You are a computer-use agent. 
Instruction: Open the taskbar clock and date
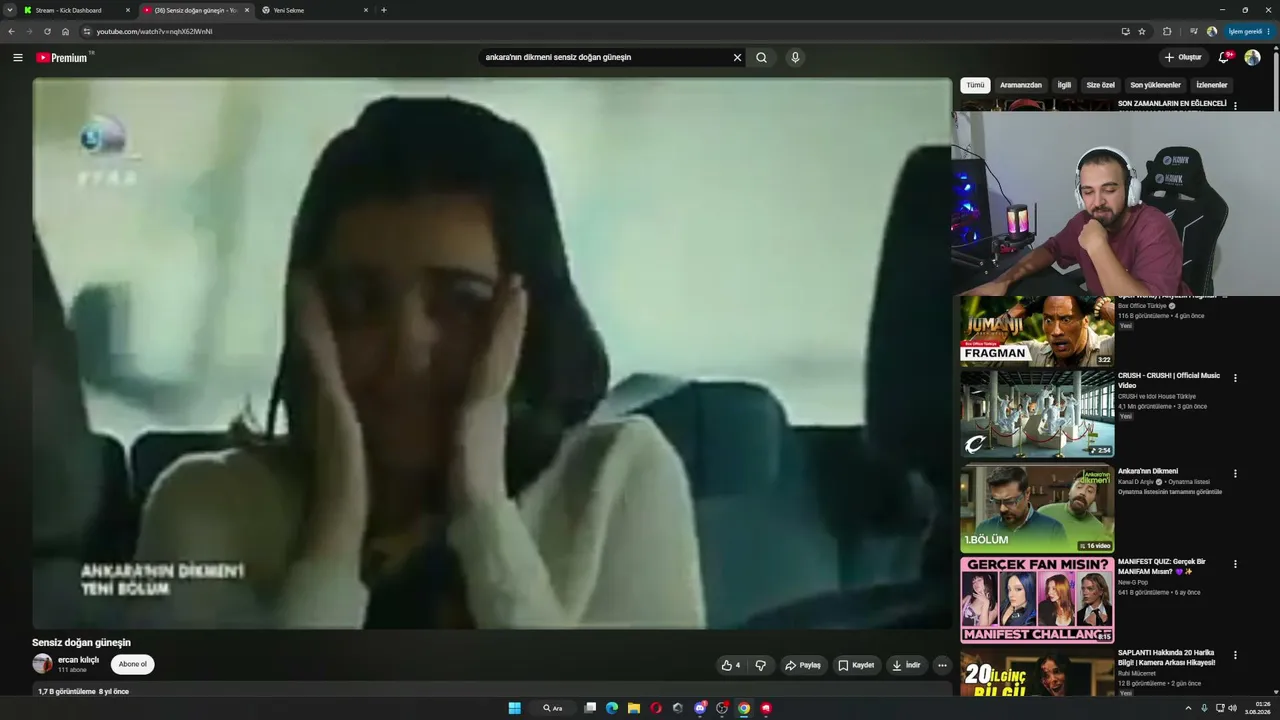pos(1258,708)
